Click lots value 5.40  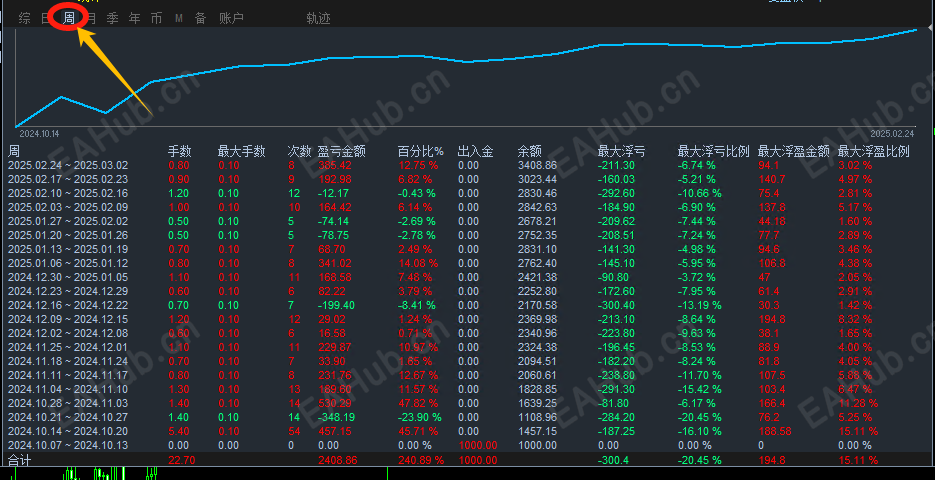pos(179,431)
